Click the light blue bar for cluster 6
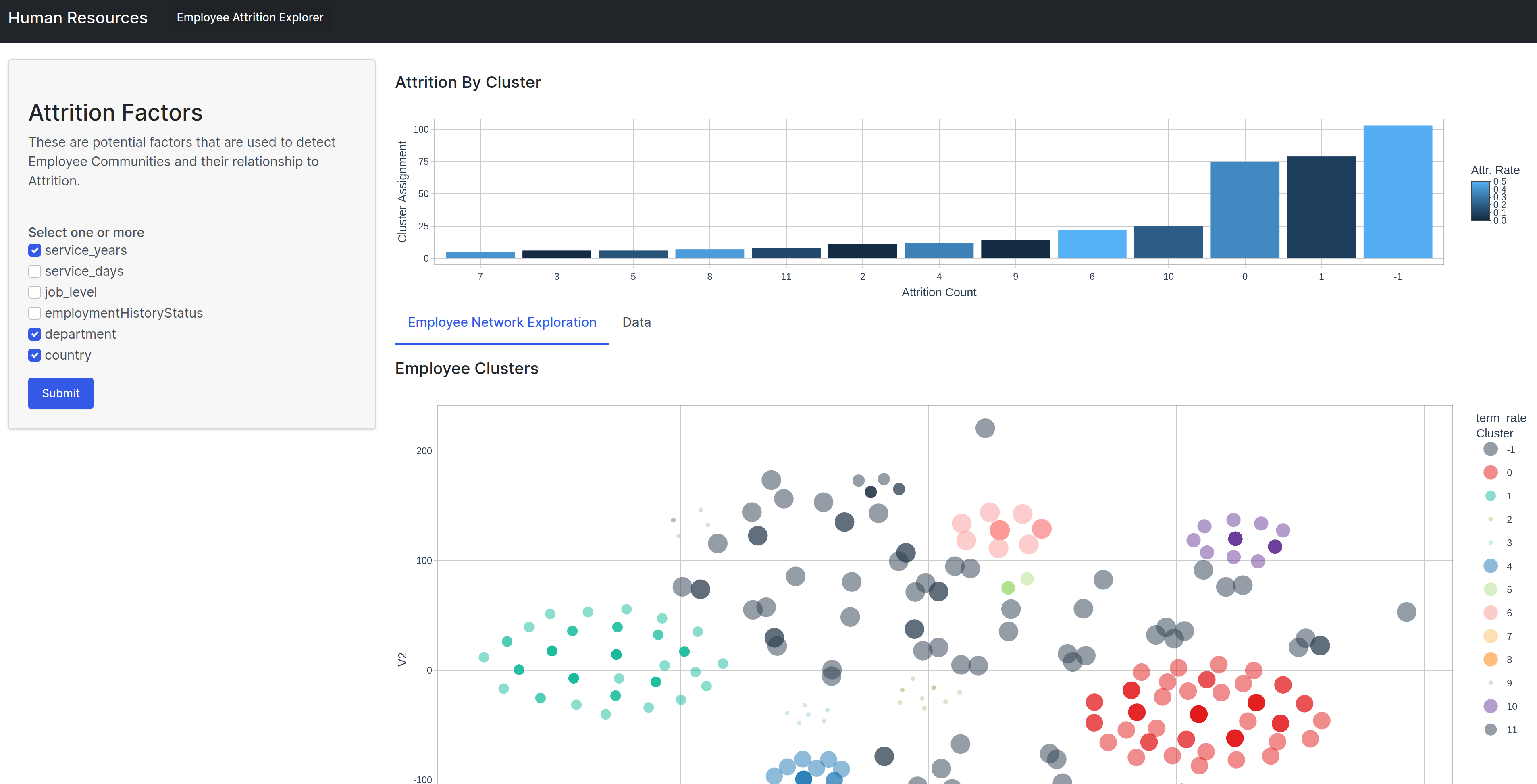Viewport: 1537px width, 784px height. (1092, 244)
